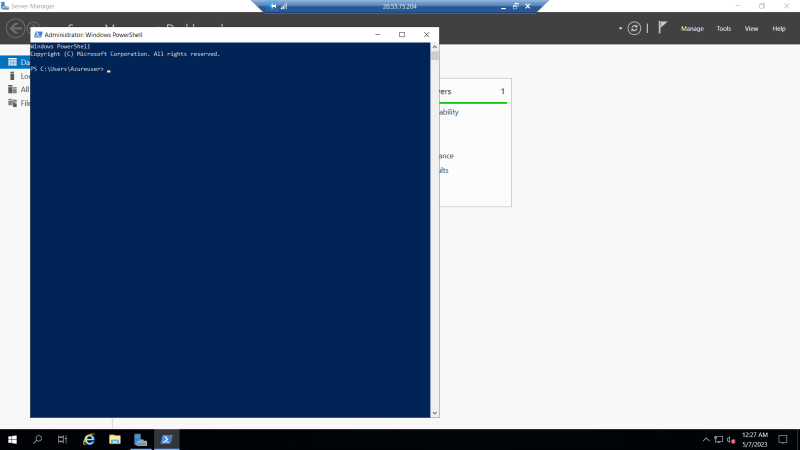Select Dashboard icon in Server Manager sidebar
800x450 pixels.
tap(12, 62)
